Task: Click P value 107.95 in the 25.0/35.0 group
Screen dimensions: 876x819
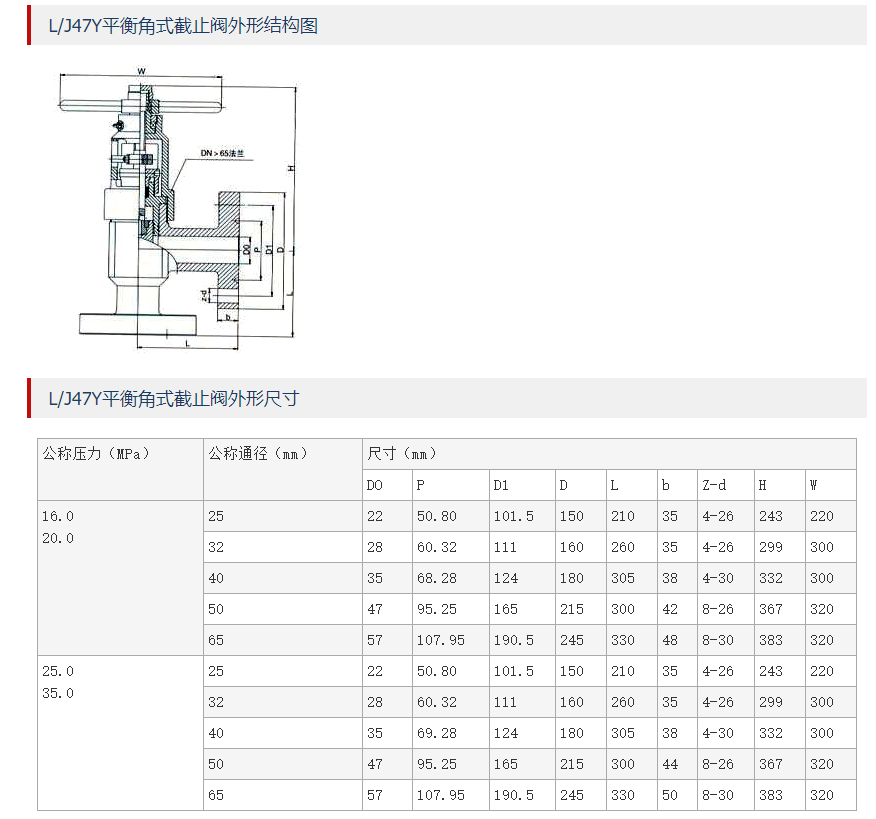Action: pos(440,795)
